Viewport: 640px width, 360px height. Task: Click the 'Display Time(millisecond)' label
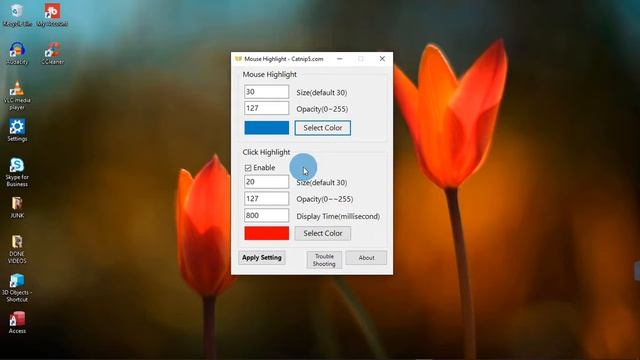[x=338, y=216]
